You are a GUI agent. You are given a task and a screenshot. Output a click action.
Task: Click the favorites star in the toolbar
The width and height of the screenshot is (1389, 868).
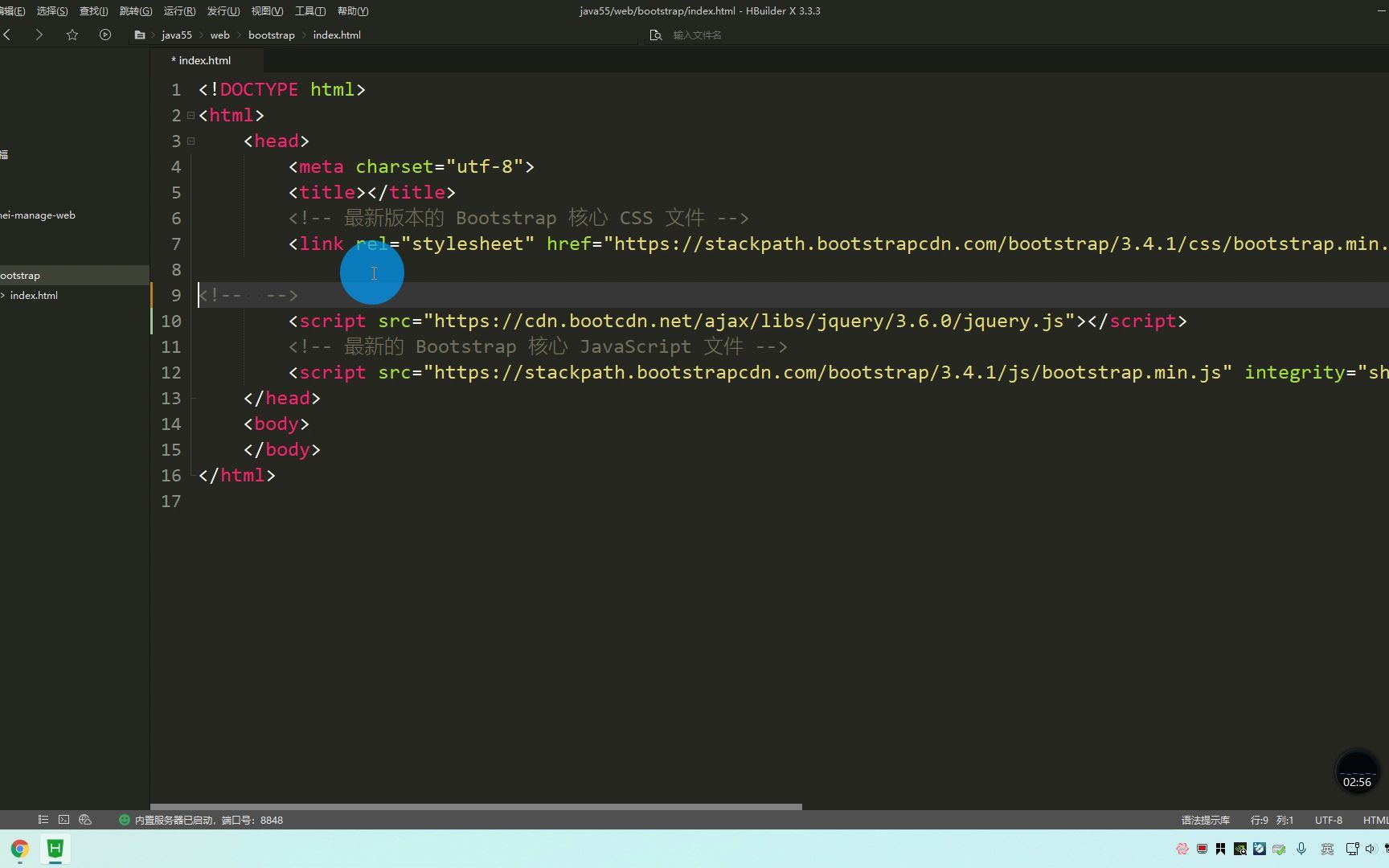[72, 35]
